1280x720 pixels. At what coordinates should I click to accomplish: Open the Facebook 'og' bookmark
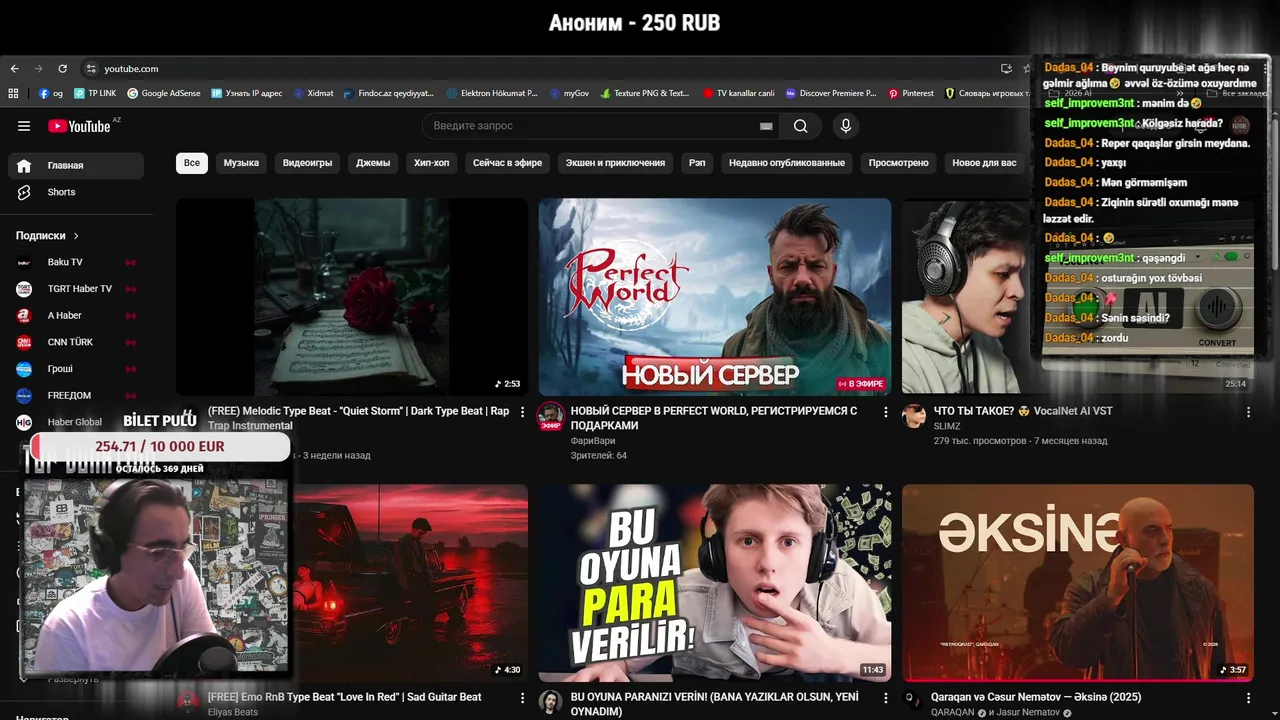[x=52, y=93]
